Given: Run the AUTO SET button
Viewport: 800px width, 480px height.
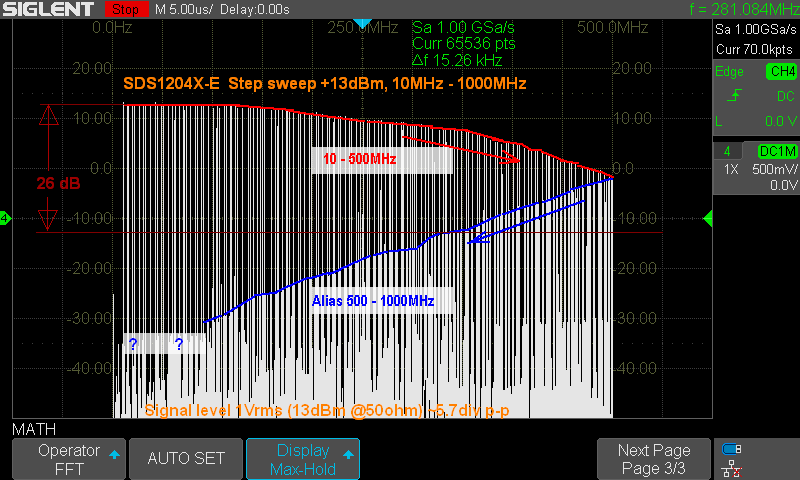Looking at the screenshot, I should click(x=186, y=459).
